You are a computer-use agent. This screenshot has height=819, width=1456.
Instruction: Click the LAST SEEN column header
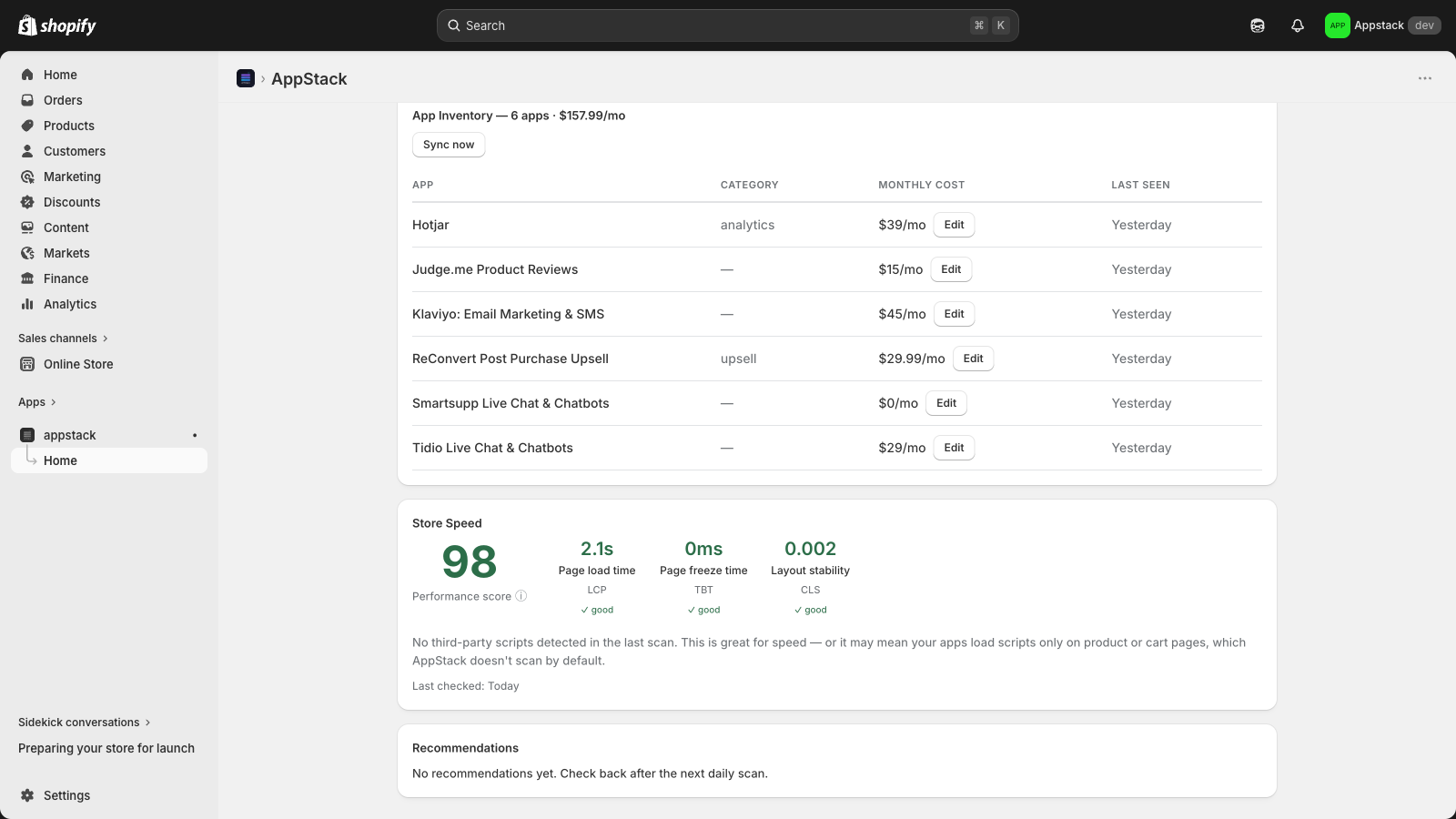pos(1140,185)
